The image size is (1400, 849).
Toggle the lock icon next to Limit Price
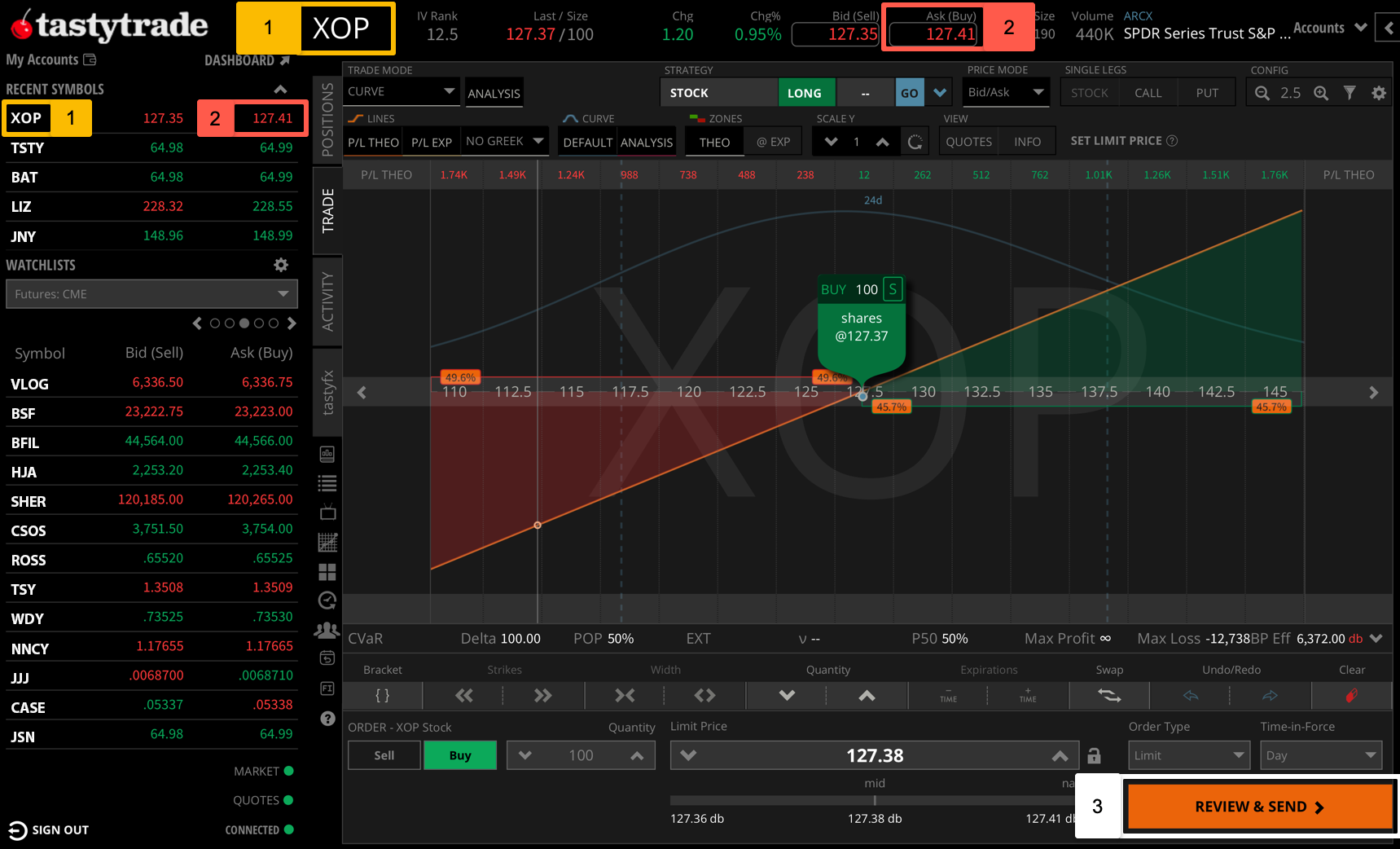point(1095,755)
